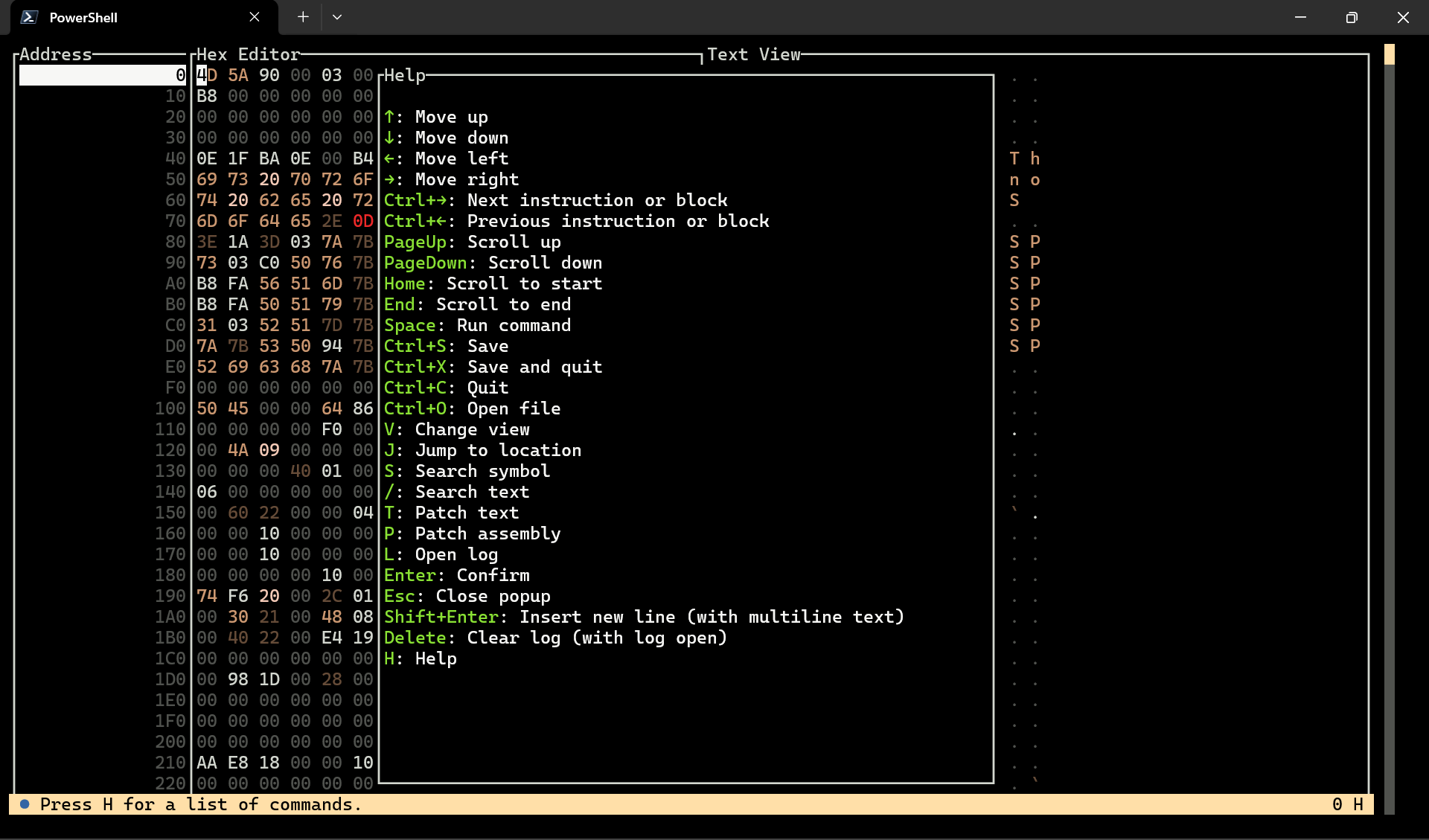Minimize the terminal window
1429x840 pixels.
click(1300, 17)
